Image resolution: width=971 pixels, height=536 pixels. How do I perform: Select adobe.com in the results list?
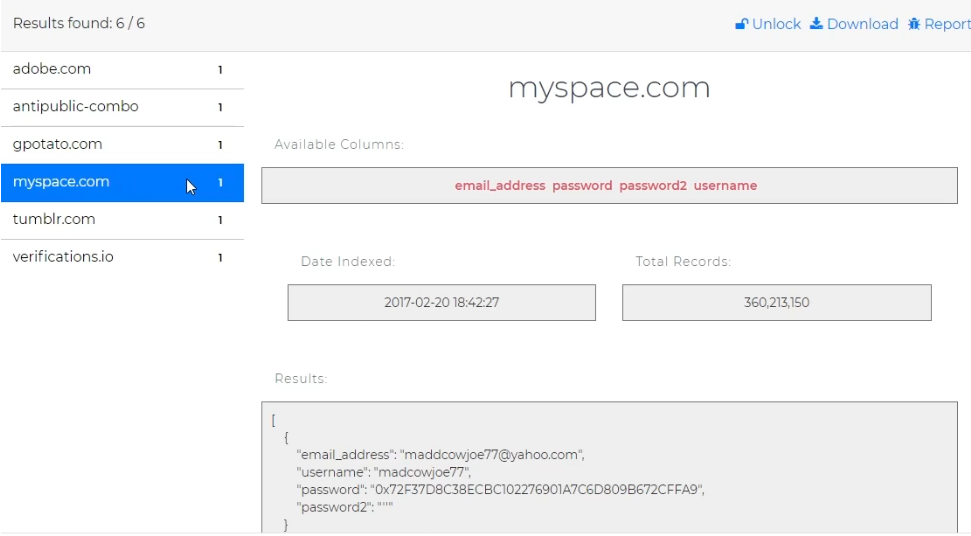(x=123, y=70)
